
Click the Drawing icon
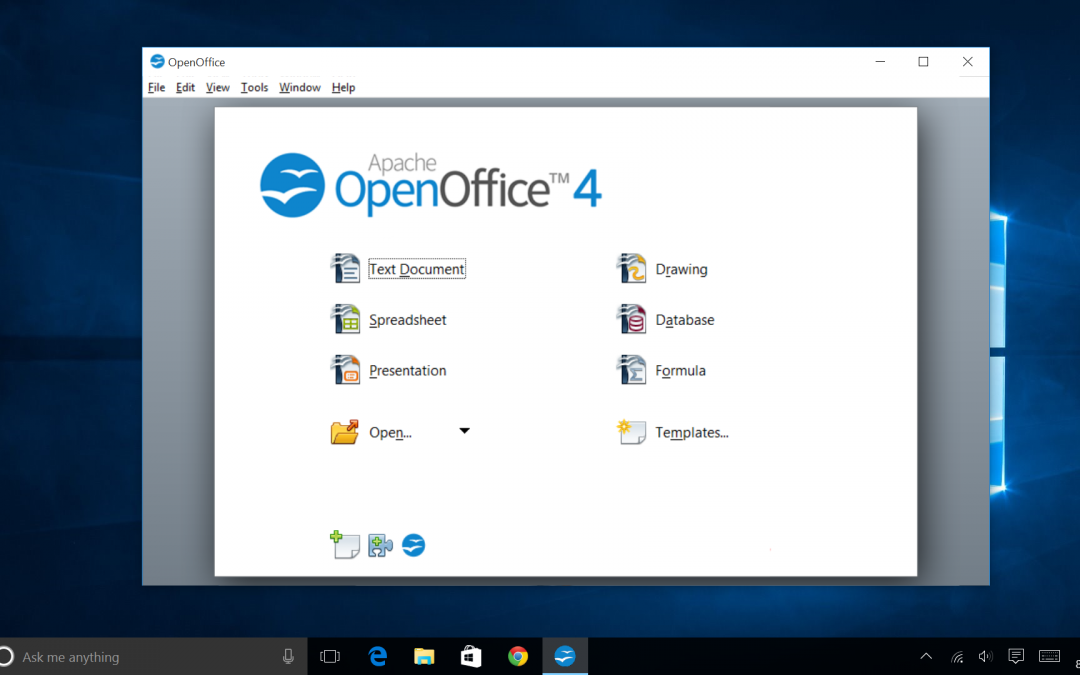[631, 269]
